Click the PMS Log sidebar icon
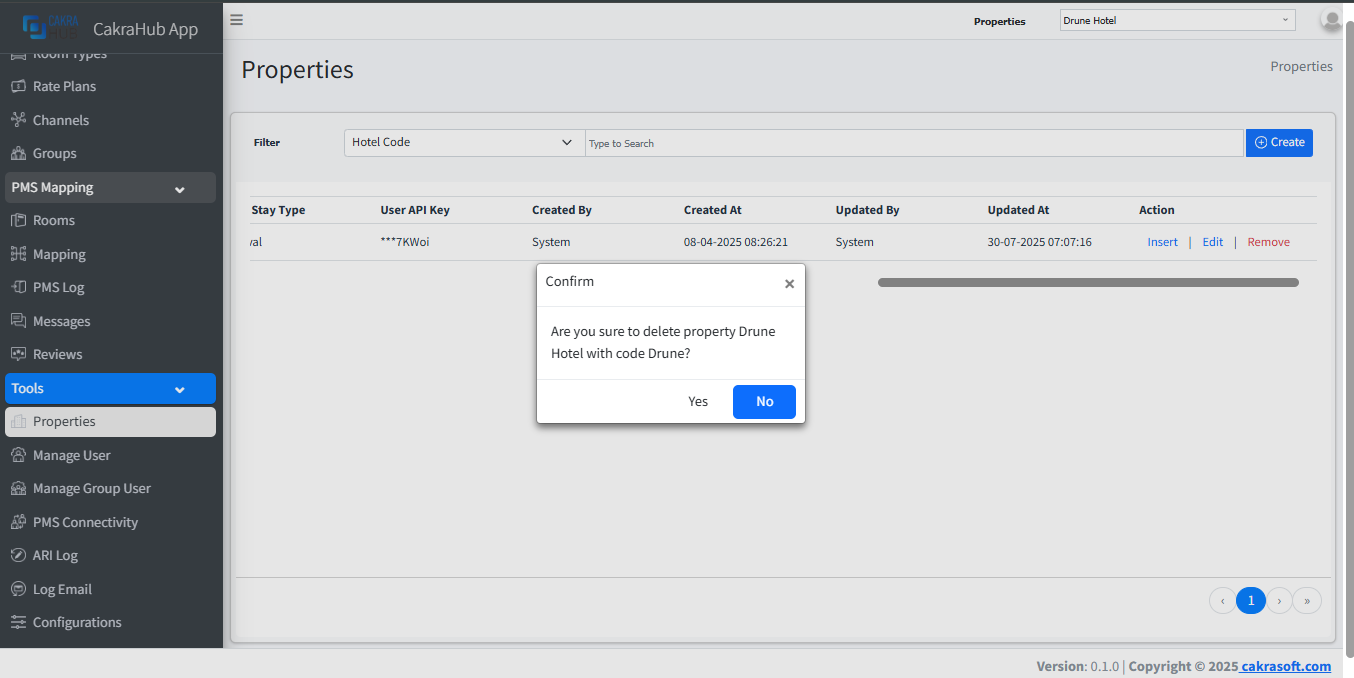The height and width of the screenshot is (678, 1354). point(18,288)
